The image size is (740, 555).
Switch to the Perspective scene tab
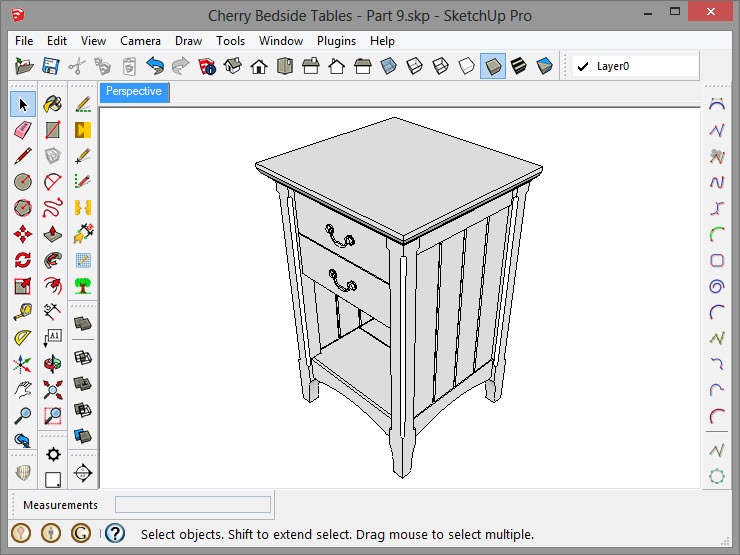coord(134,92)
